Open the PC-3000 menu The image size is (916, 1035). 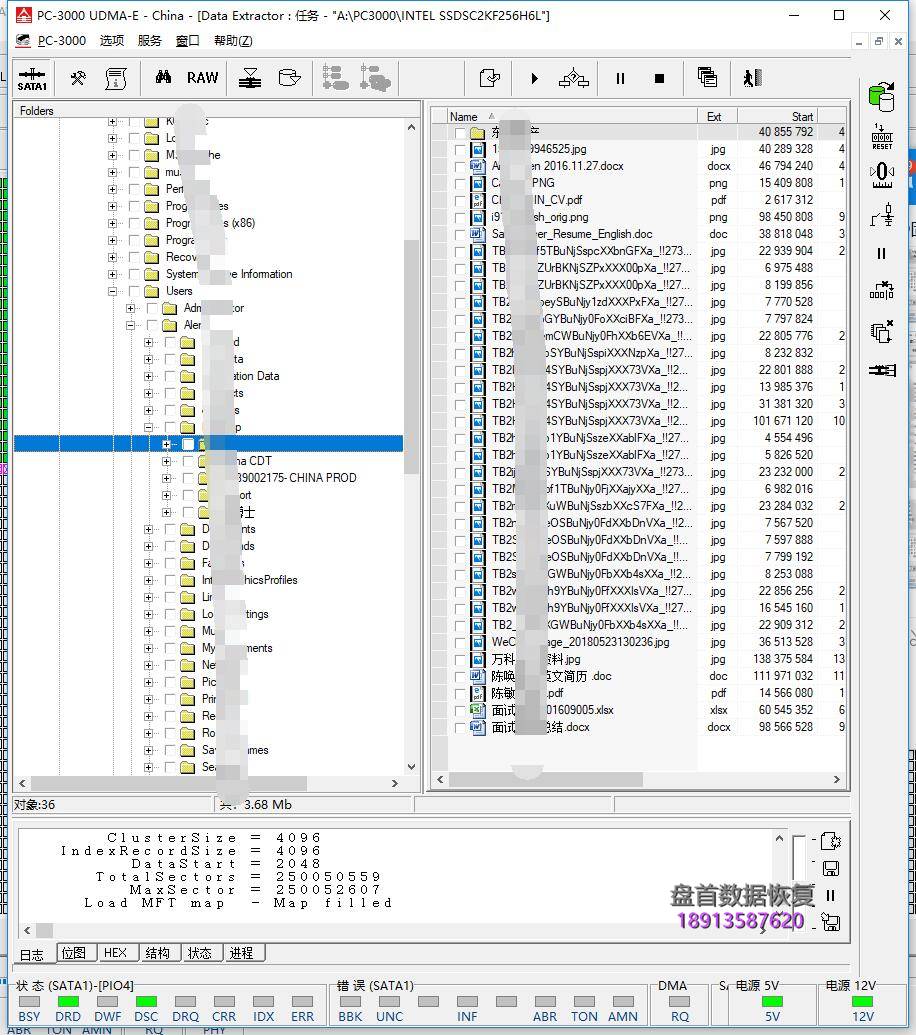61,40
